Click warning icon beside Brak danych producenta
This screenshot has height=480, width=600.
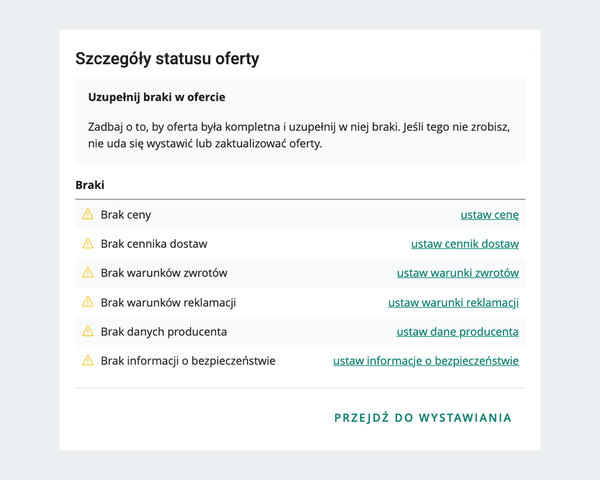tap(87, 331)
